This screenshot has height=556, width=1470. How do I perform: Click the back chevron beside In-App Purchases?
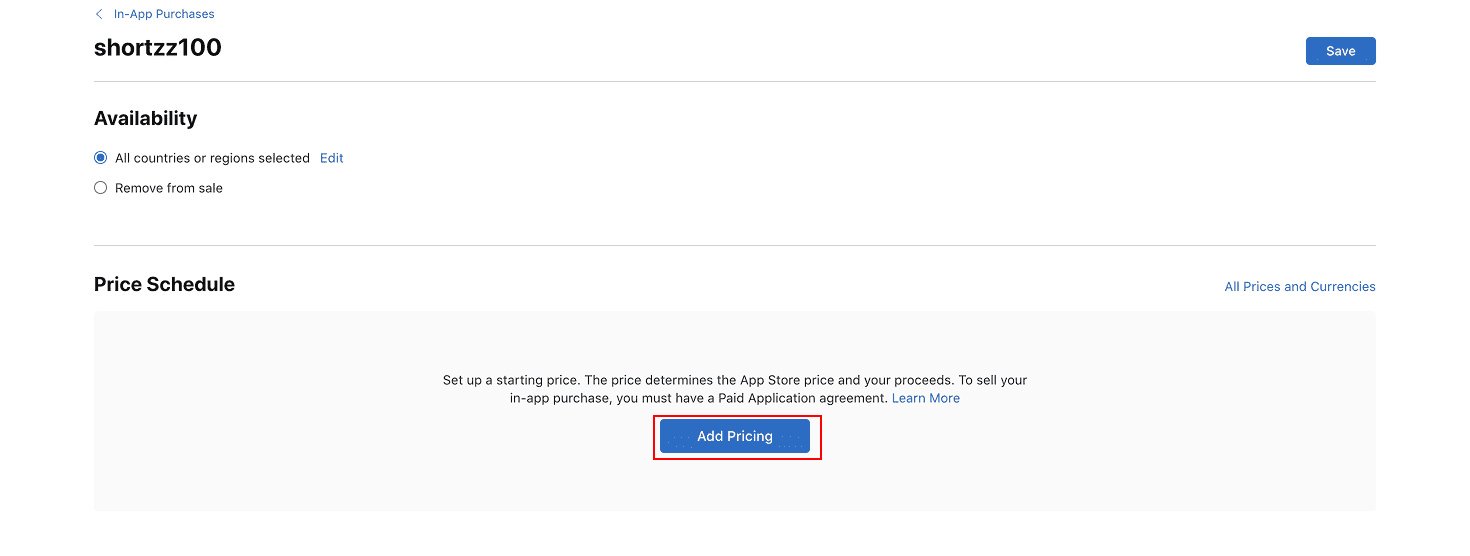[x=99, y=14]
